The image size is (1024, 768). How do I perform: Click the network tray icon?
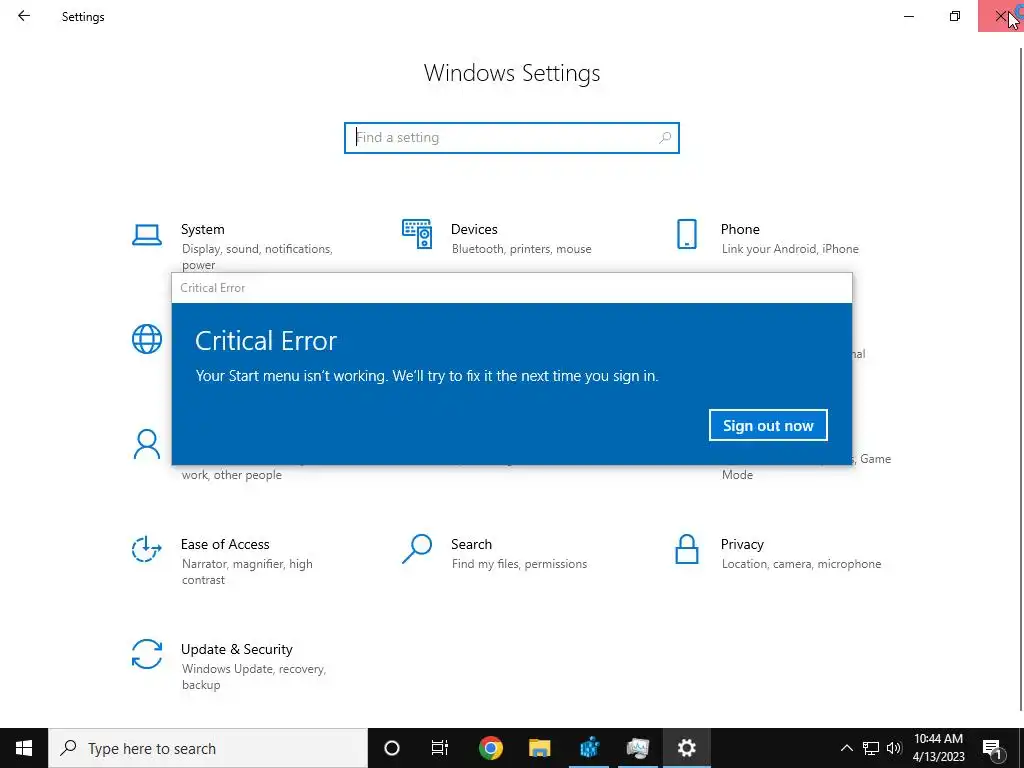871,748
